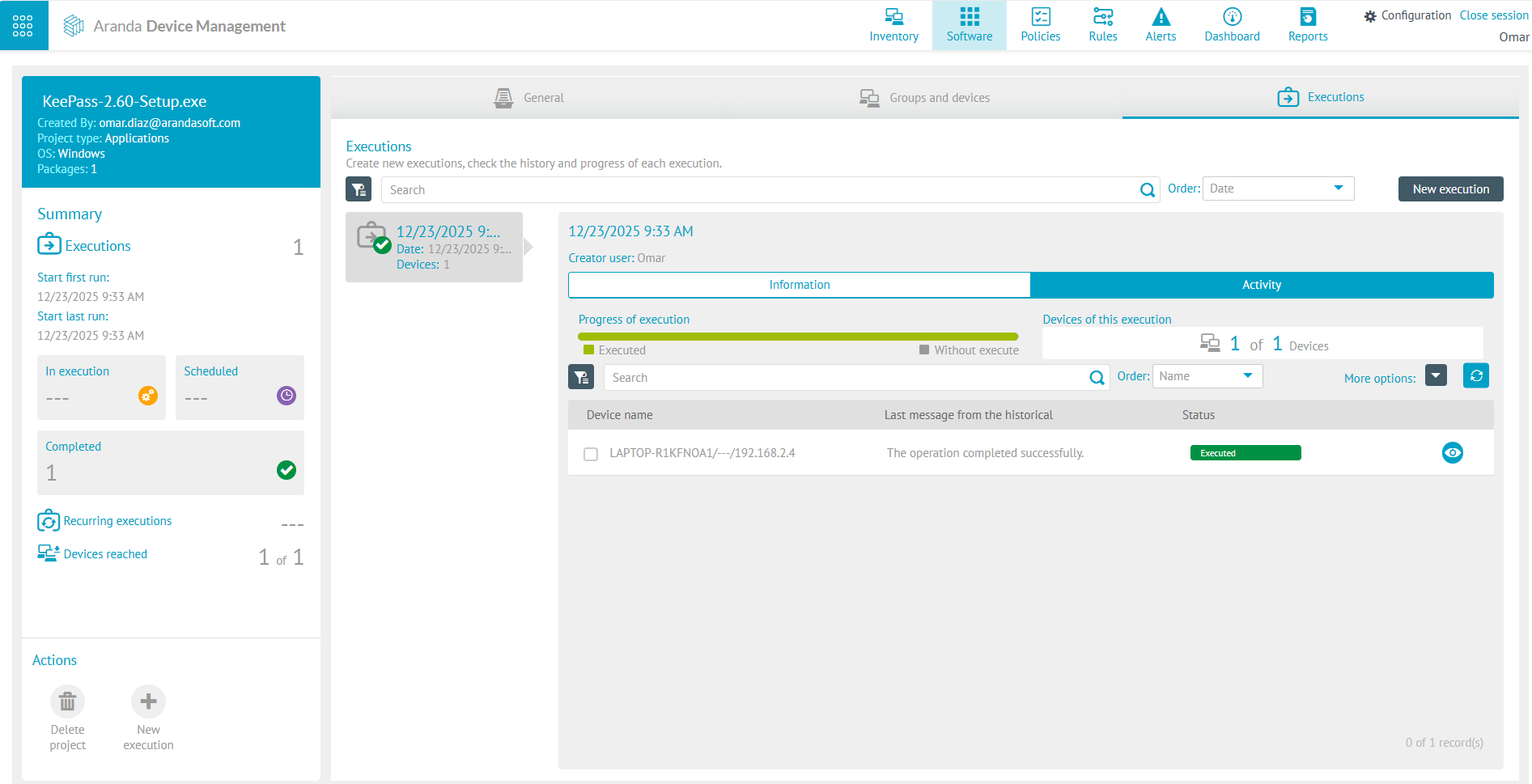Click the filter icon beside executions search
Viewport: 1532px width, 784px height.
(x=359, y=189)
